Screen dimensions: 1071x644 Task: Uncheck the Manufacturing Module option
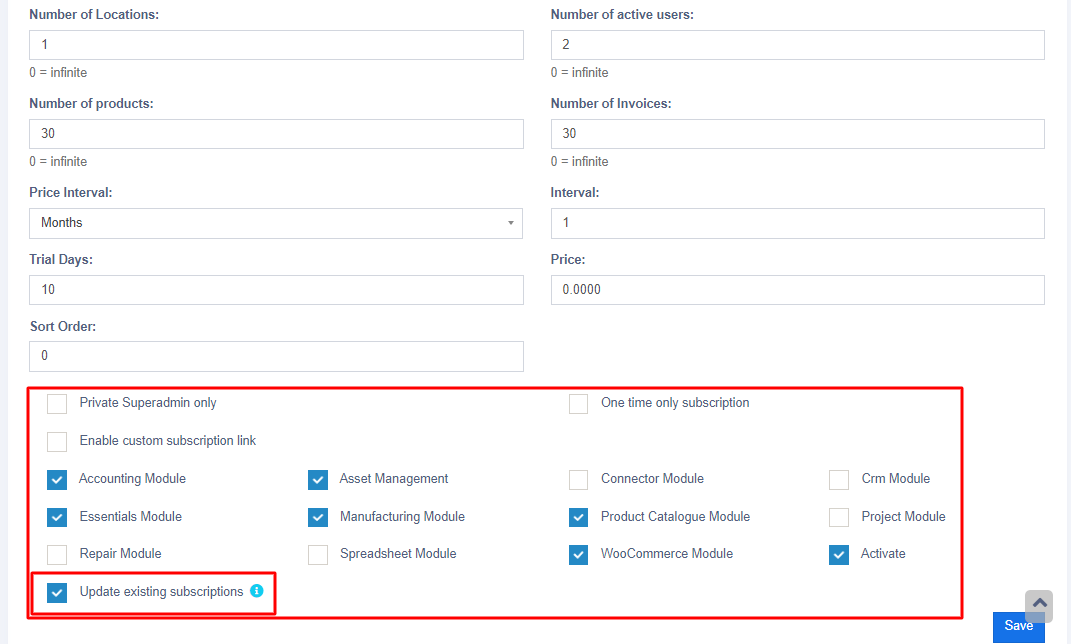tap(318, 517)
